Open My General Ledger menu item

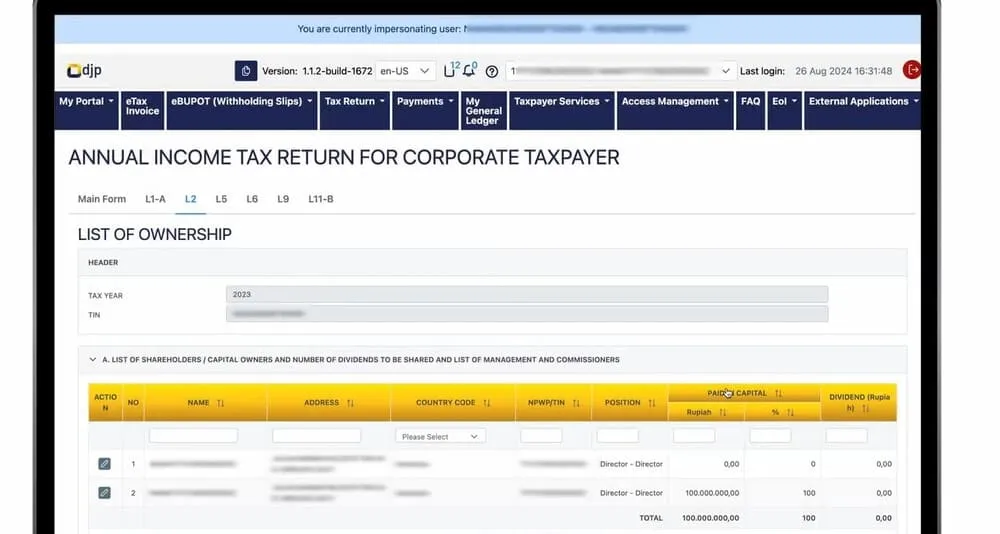click(x=483, y=110)
